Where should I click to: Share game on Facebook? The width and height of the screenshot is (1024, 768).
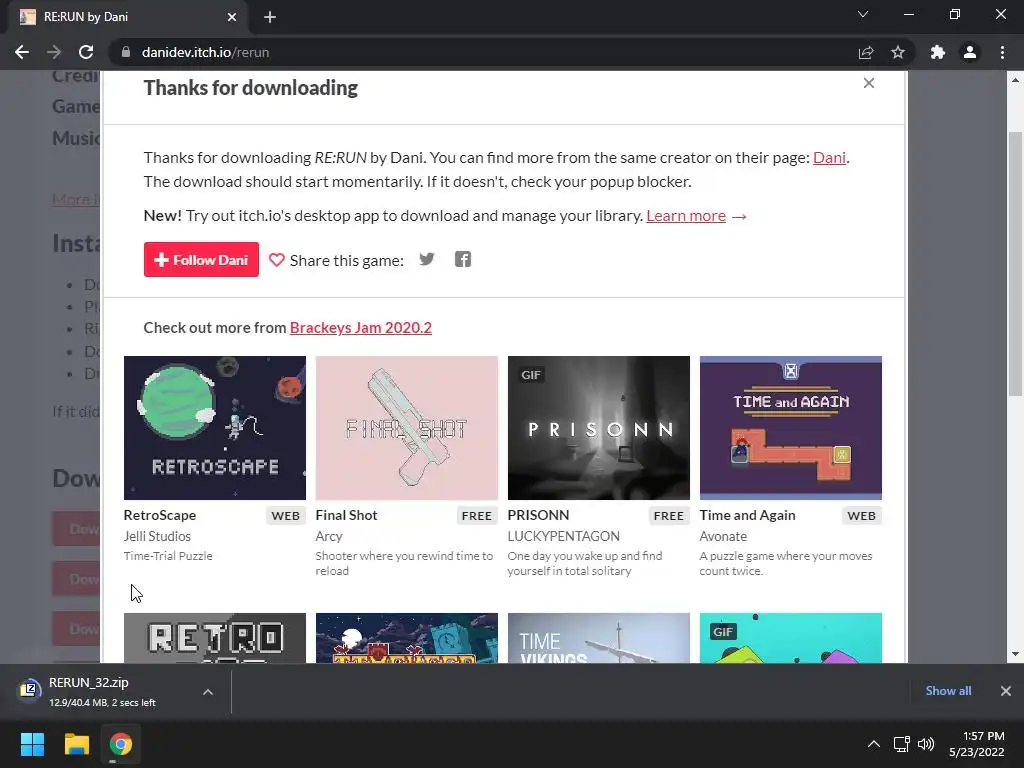click(x=463, y=259)
